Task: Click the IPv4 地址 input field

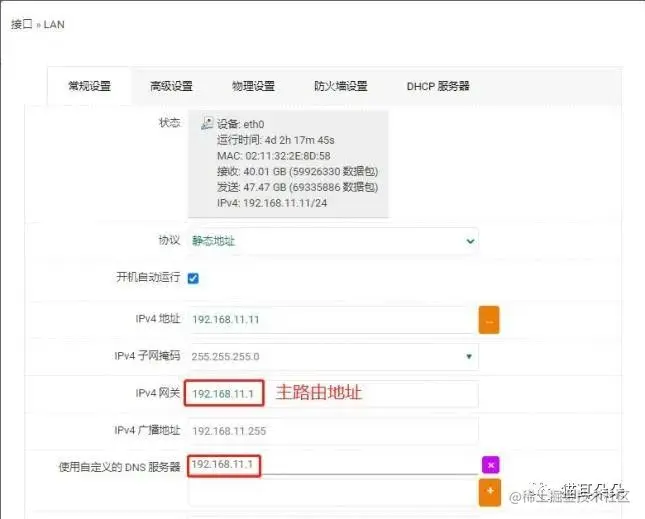Action: point(333,320)
